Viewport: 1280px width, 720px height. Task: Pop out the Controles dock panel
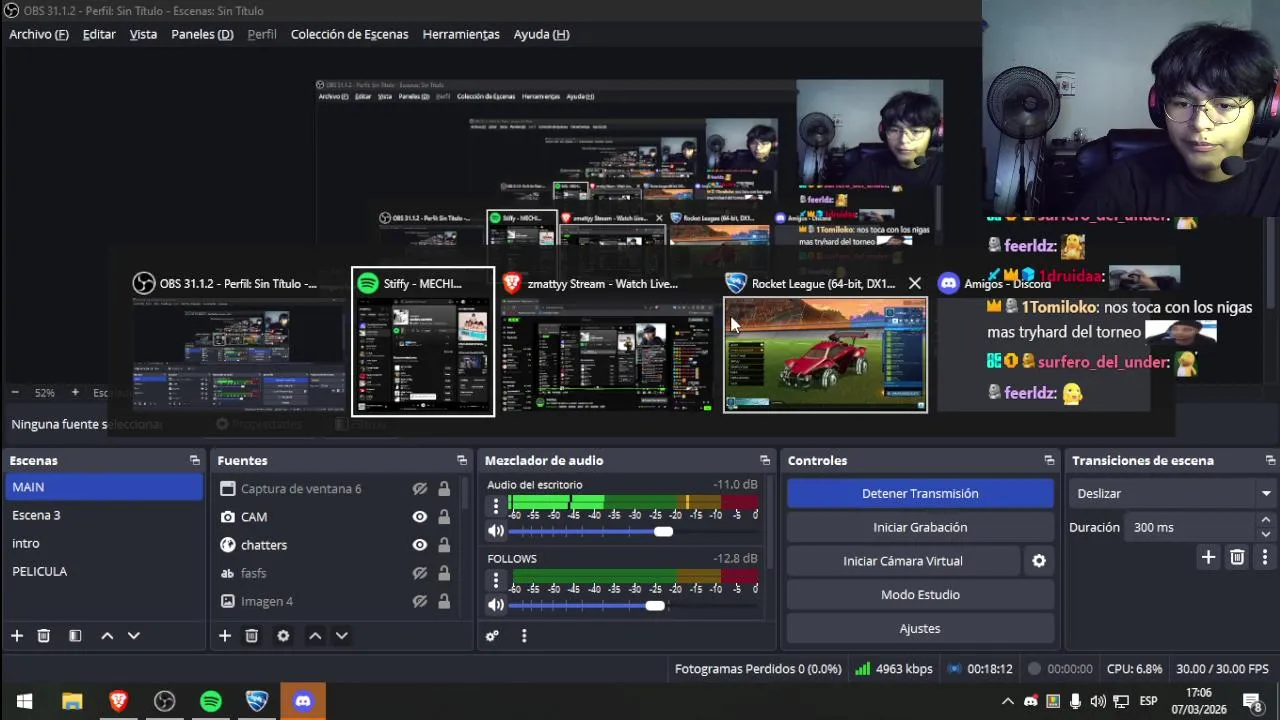[1049, 461]
